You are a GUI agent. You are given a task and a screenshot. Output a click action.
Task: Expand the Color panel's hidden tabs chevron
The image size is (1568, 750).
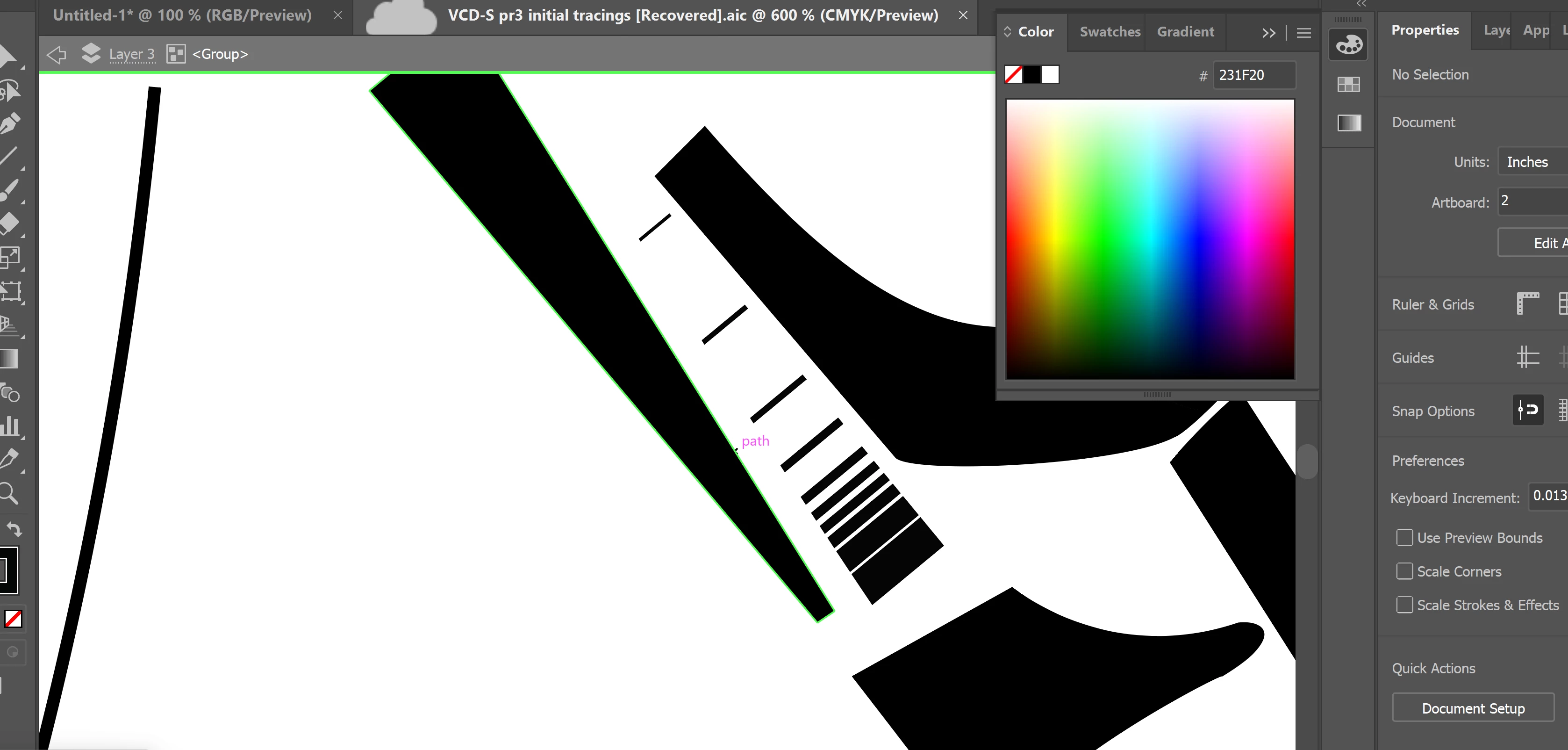(1268, 33)
